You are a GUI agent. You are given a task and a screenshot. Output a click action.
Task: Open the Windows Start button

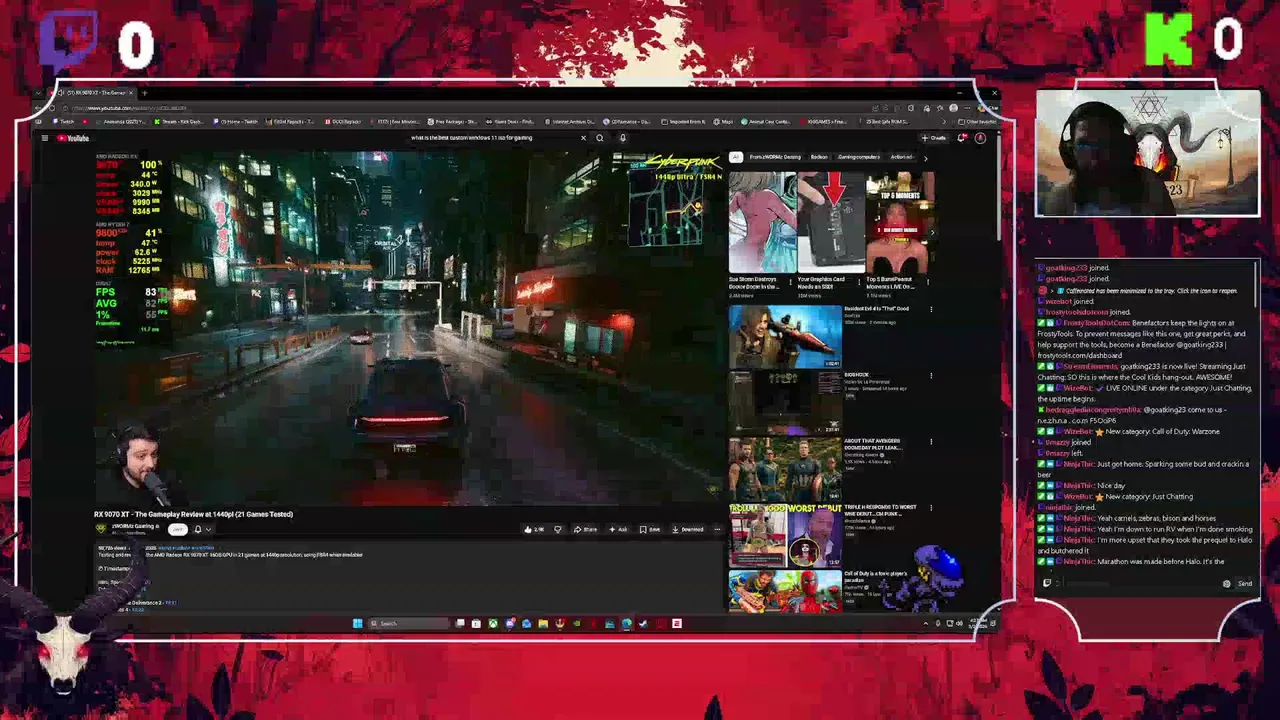357,623
